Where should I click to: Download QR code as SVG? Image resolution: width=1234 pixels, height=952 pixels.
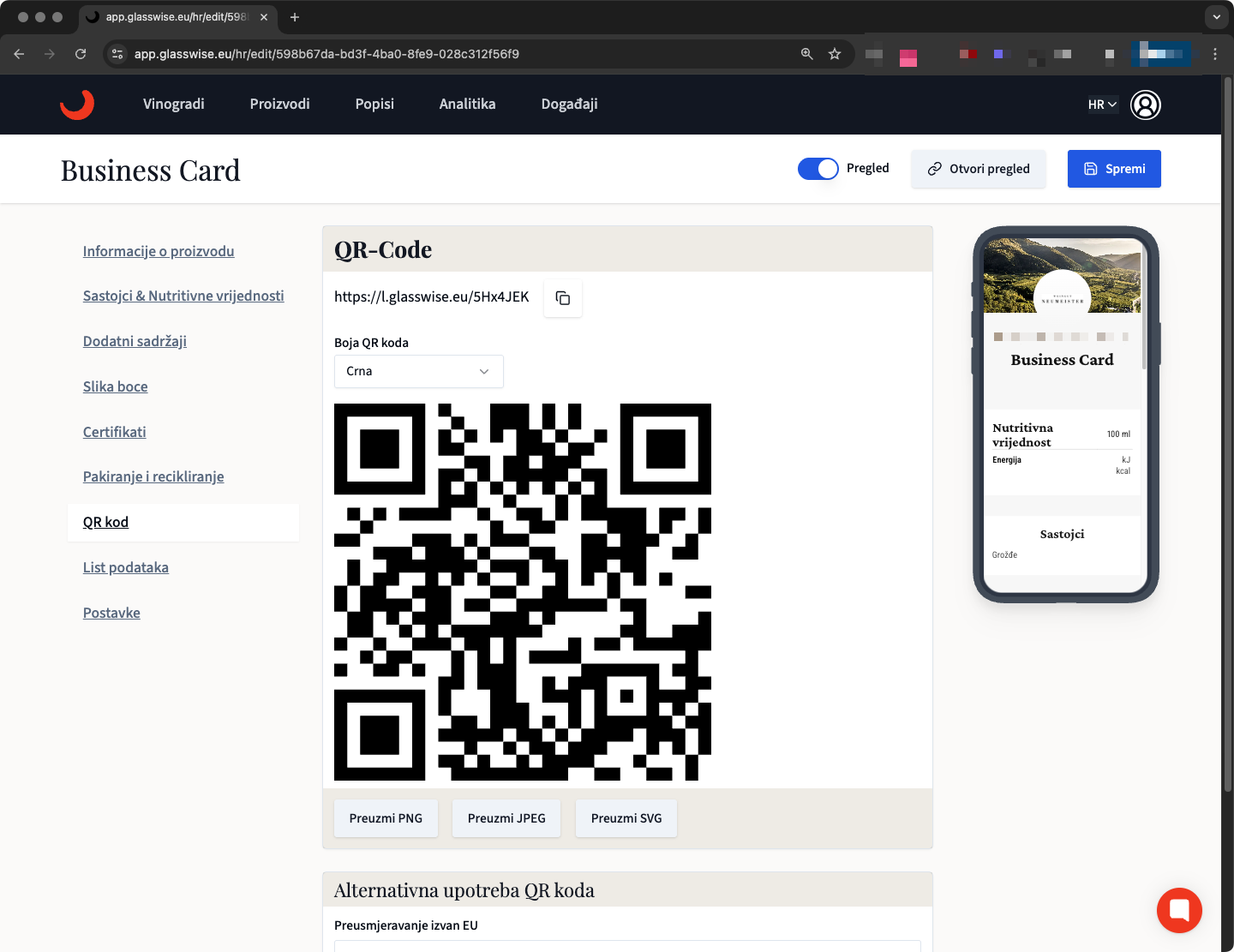pyautogui.click(x=626, y=818)
